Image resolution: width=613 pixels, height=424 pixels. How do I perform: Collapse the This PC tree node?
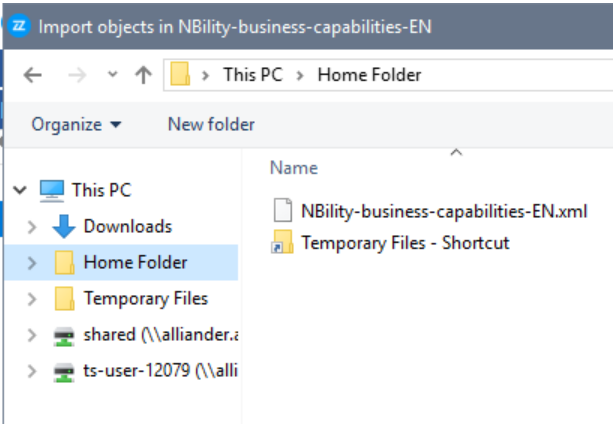point(21,190)
